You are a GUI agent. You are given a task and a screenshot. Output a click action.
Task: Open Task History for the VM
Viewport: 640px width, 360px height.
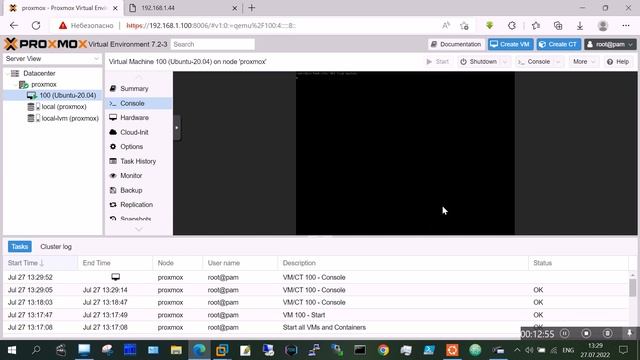138,161
